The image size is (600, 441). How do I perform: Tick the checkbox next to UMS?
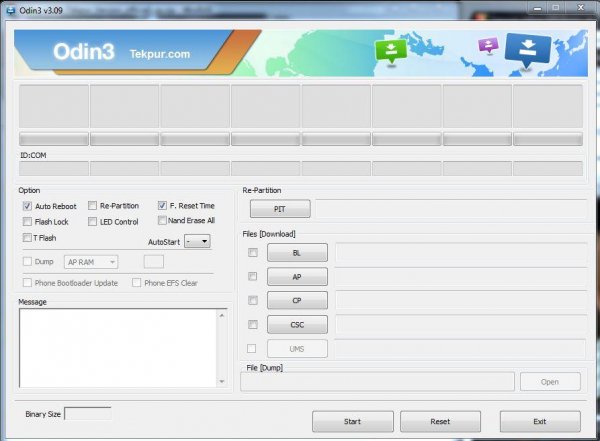click(x=251, y=348)
